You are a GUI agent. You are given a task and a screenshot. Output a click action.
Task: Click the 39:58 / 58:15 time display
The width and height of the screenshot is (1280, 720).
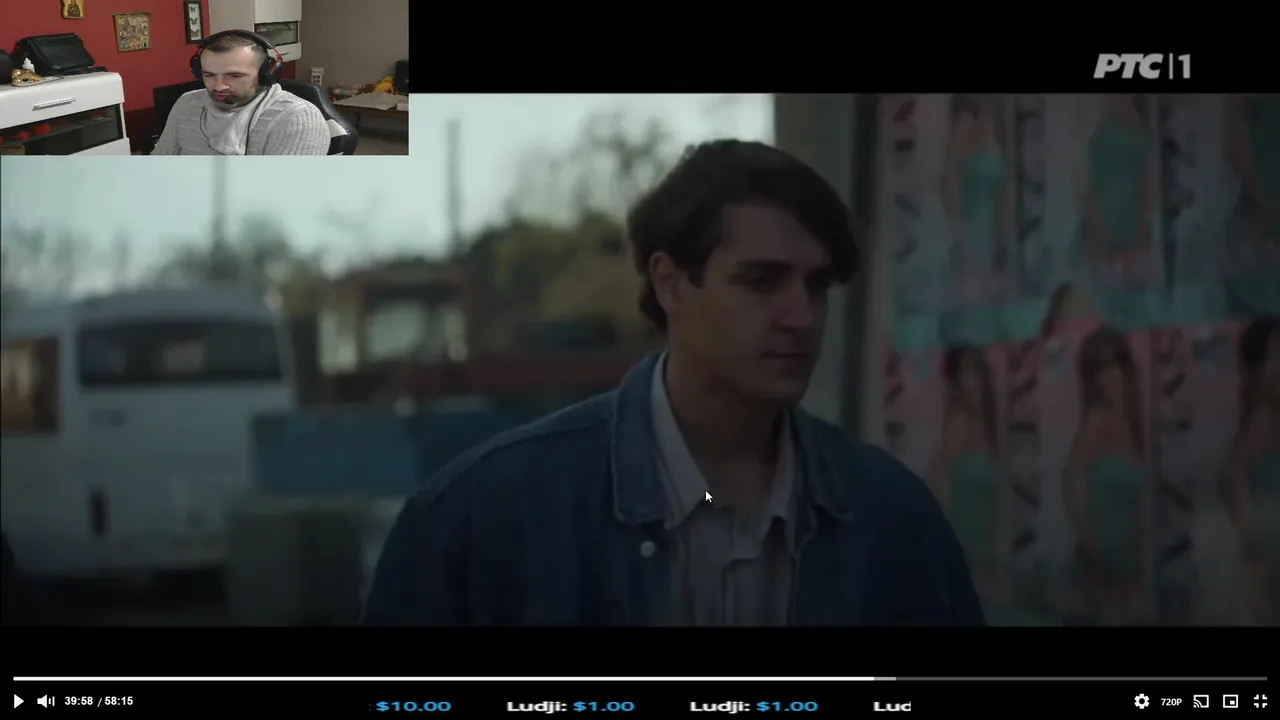click(99, 701)
